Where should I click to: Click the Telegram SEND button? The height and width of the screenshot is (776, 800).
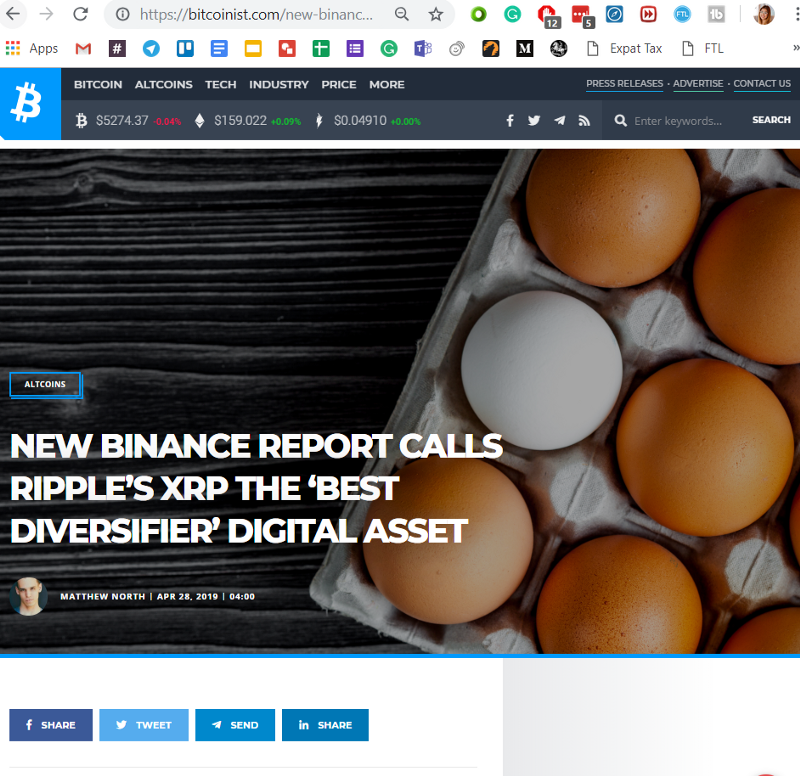point(235,724)
